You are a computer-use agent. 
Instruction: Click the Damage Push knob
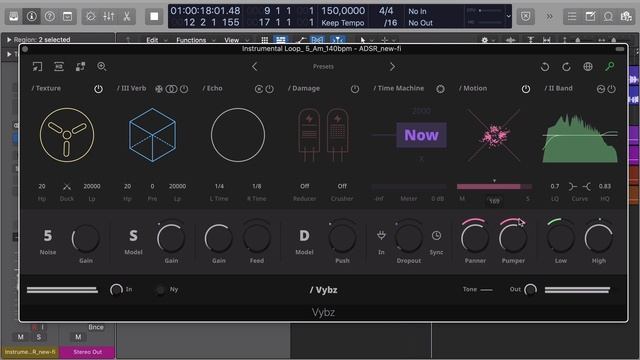[342, 238]
